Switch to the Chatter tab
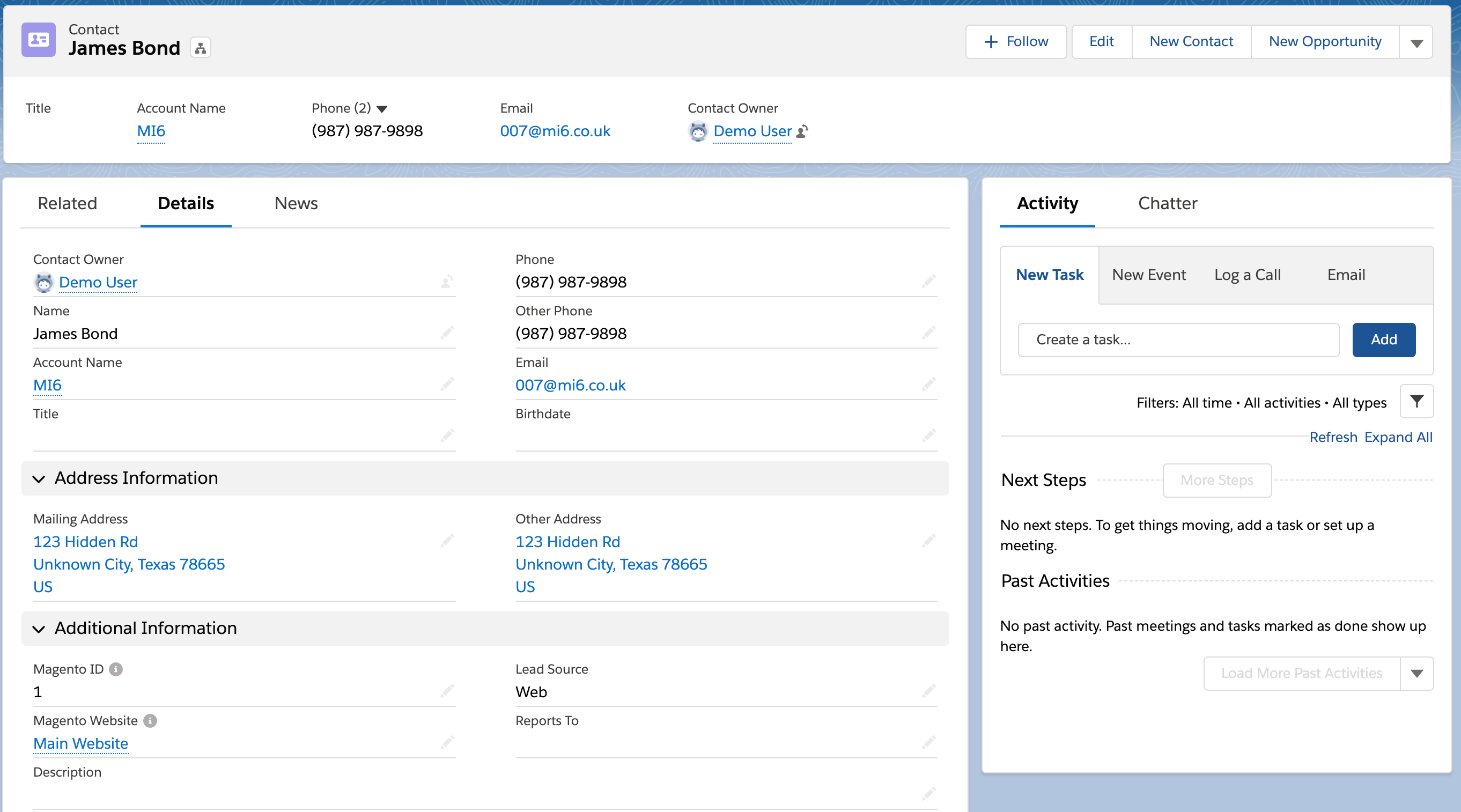Image resolution: width=1461 pixels, height=812 pixels. coord(1167,203)
